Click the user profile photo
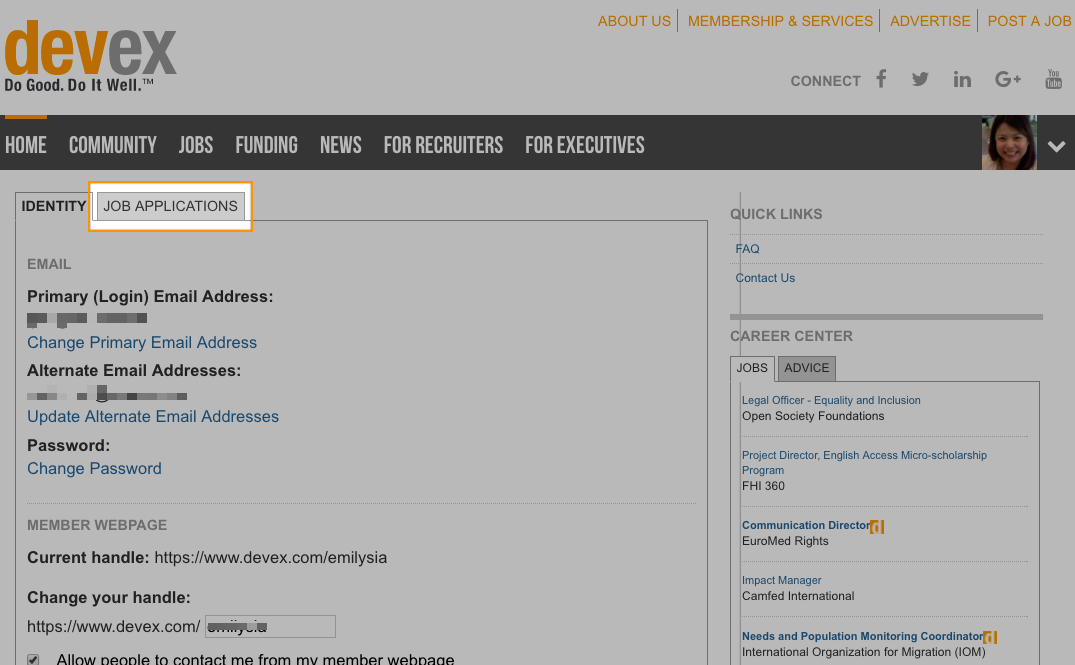The height and width of the screenshot is (665, 1075). [x=1009, y=143]
